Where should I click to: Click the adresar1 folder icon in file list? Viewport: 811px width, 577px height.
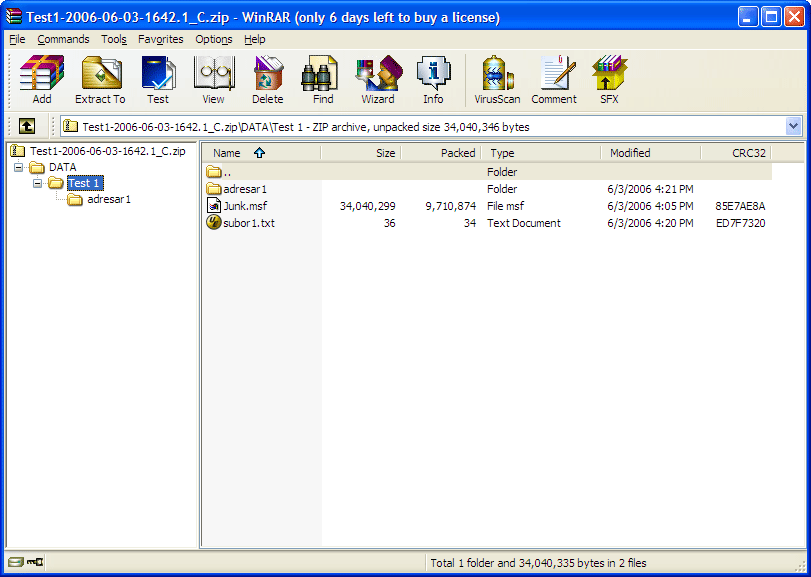[214, 189]
